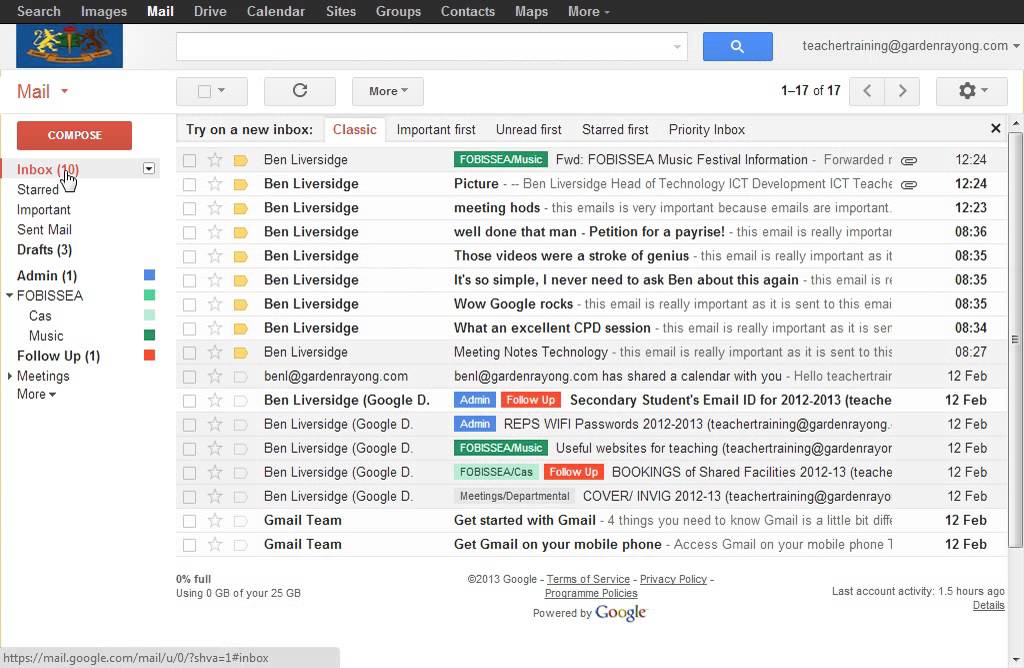This screenshot has height=668, width=1024.
Task: Open the Inbox label options arrow
Action: tap(149, 169)
